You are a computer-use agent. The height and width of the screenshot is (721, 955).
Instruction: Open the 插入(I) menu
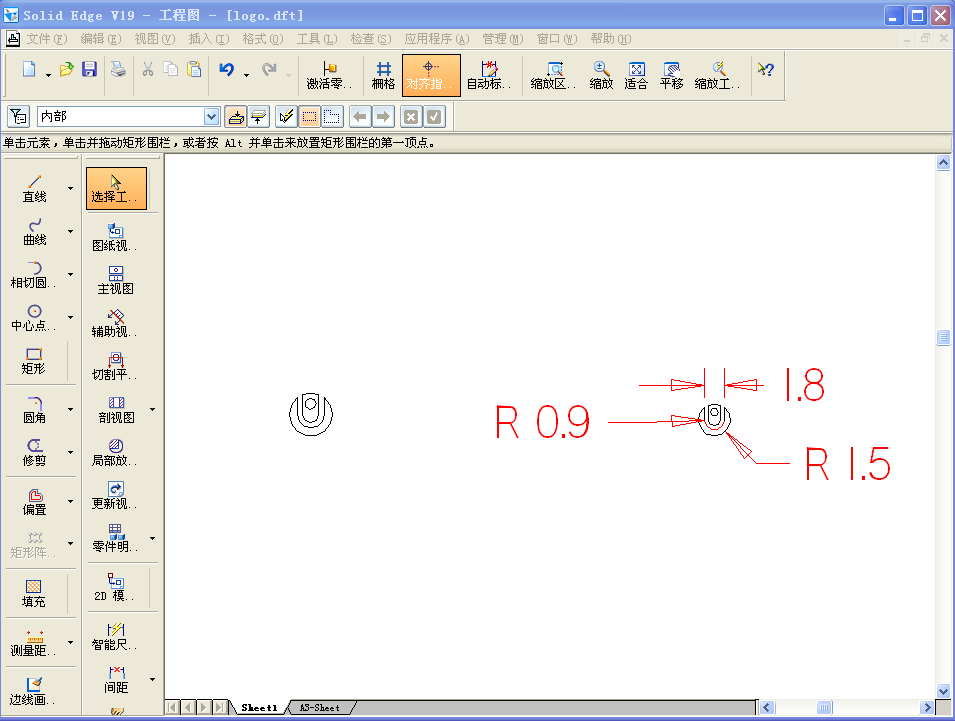(209, 39)
